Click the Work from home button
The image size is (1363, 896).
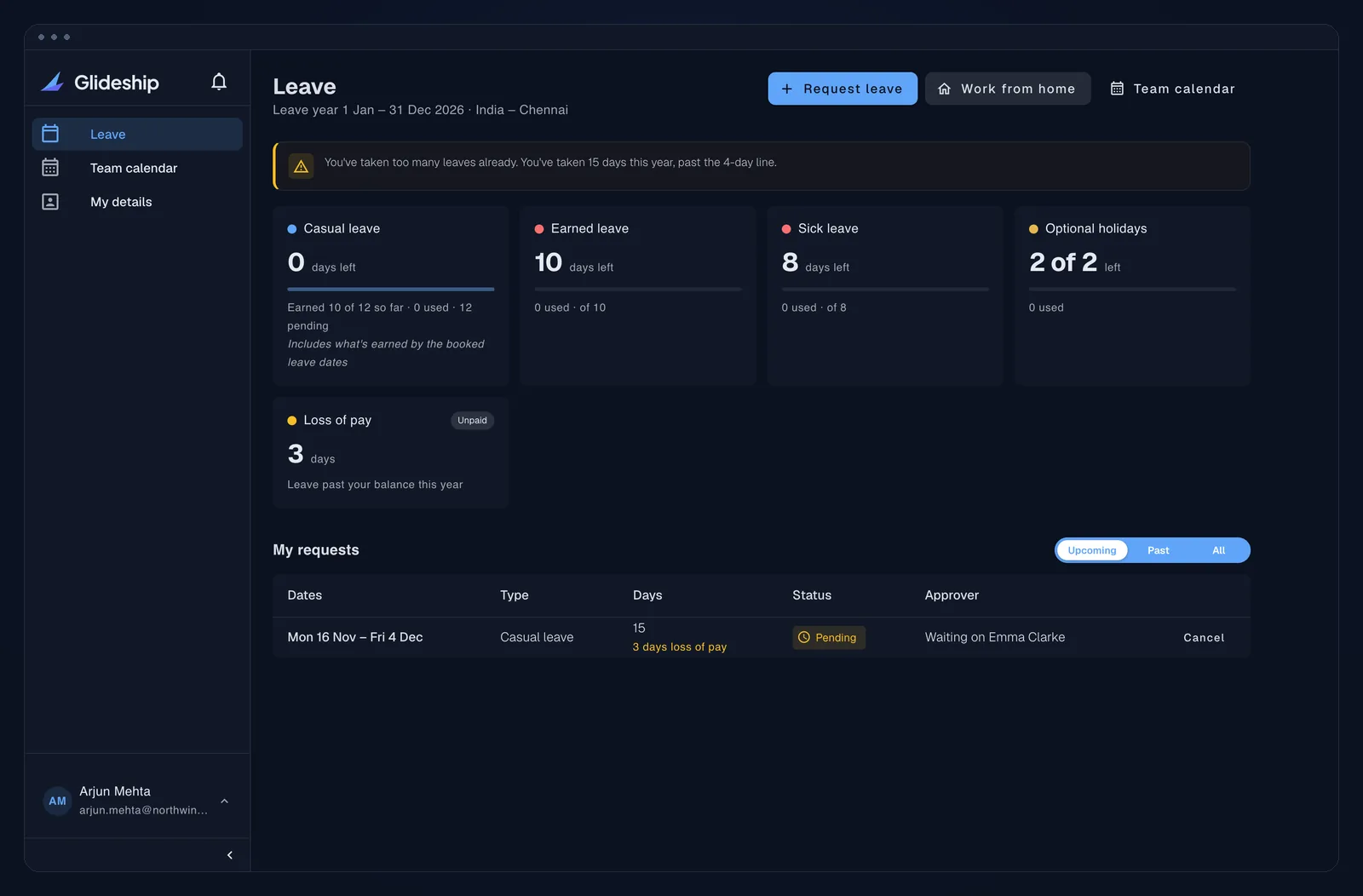[x=1008, y=89]
